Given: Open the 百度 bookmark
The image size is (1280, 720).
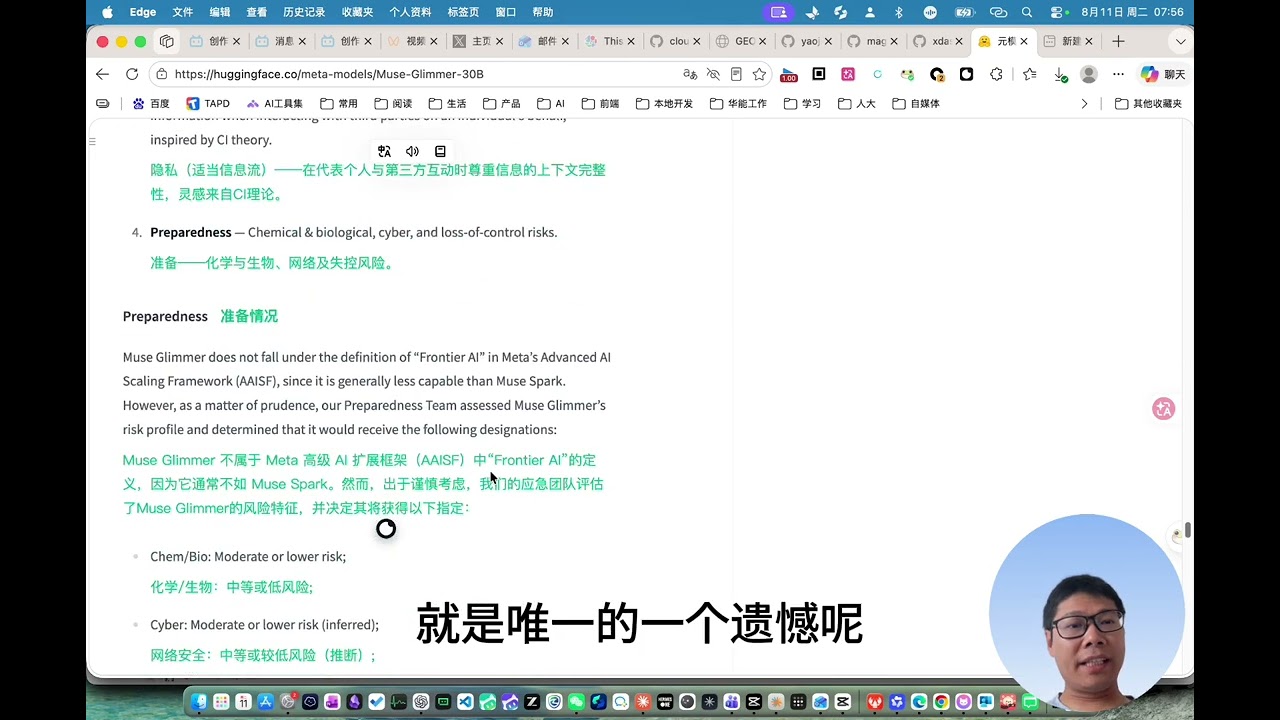Looking at the screenshot, I should [x=151, y=103].
